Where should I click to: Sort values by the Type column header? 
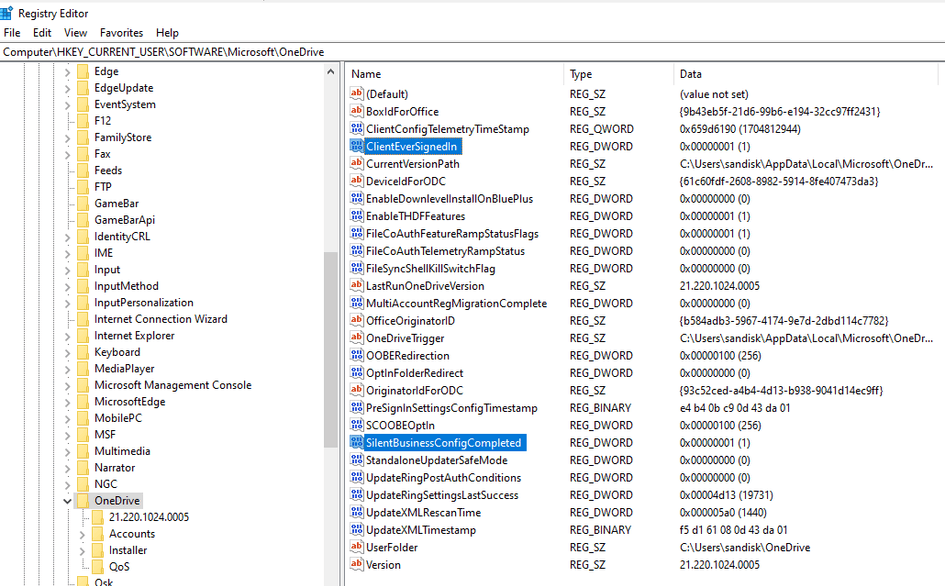(617, 73)
